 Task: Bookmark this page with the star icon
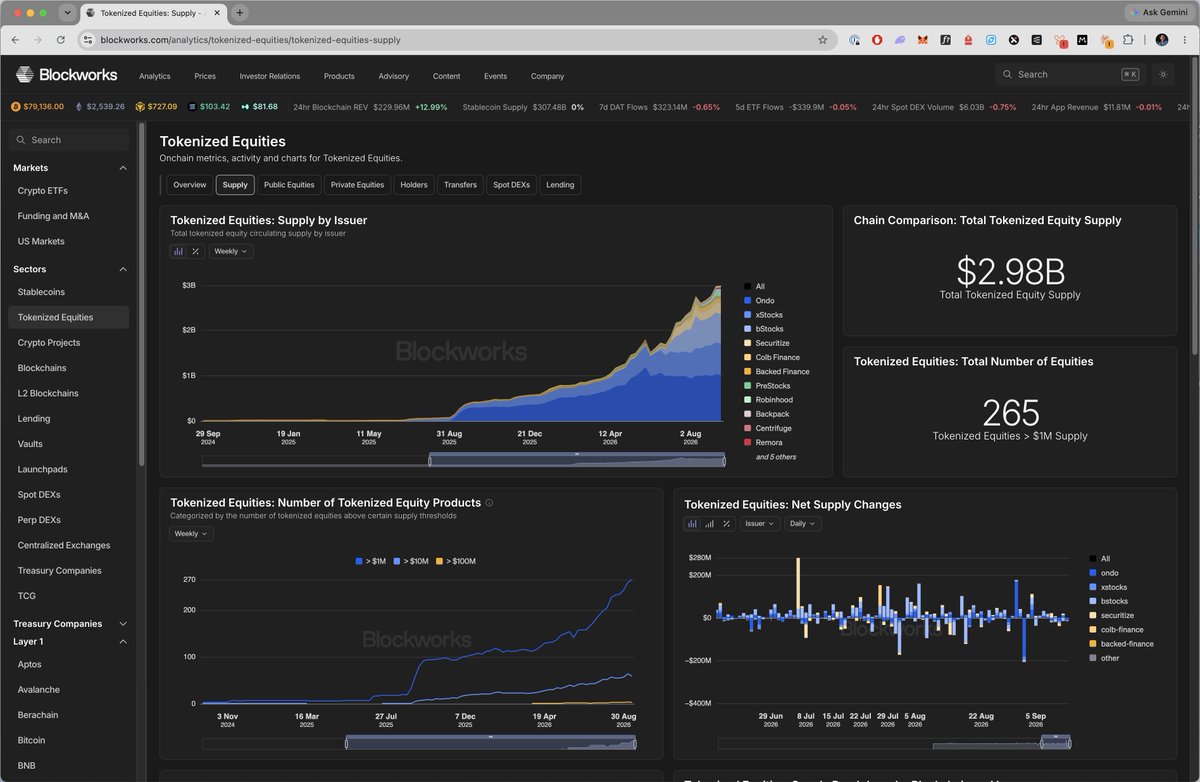pyautogui.click(x=822, y=40)
